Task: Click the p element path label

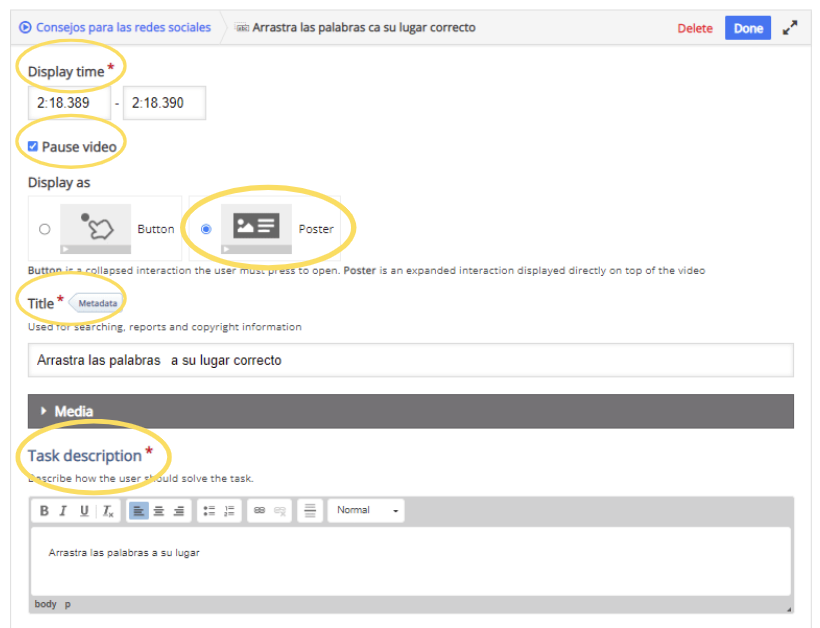Action: [x=67, y=604]
